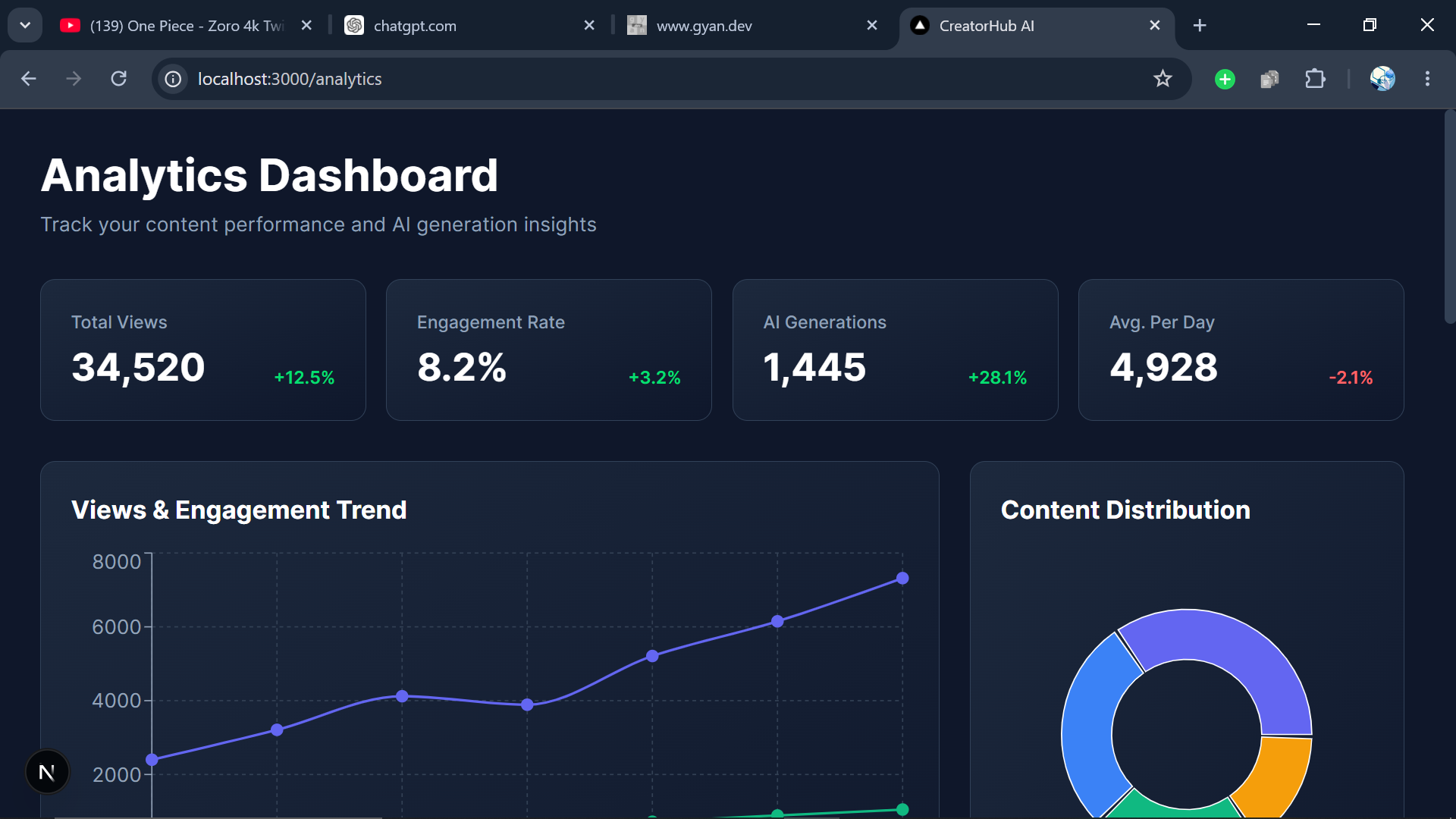Close the chatgpt.com tab

coord(589,26)
